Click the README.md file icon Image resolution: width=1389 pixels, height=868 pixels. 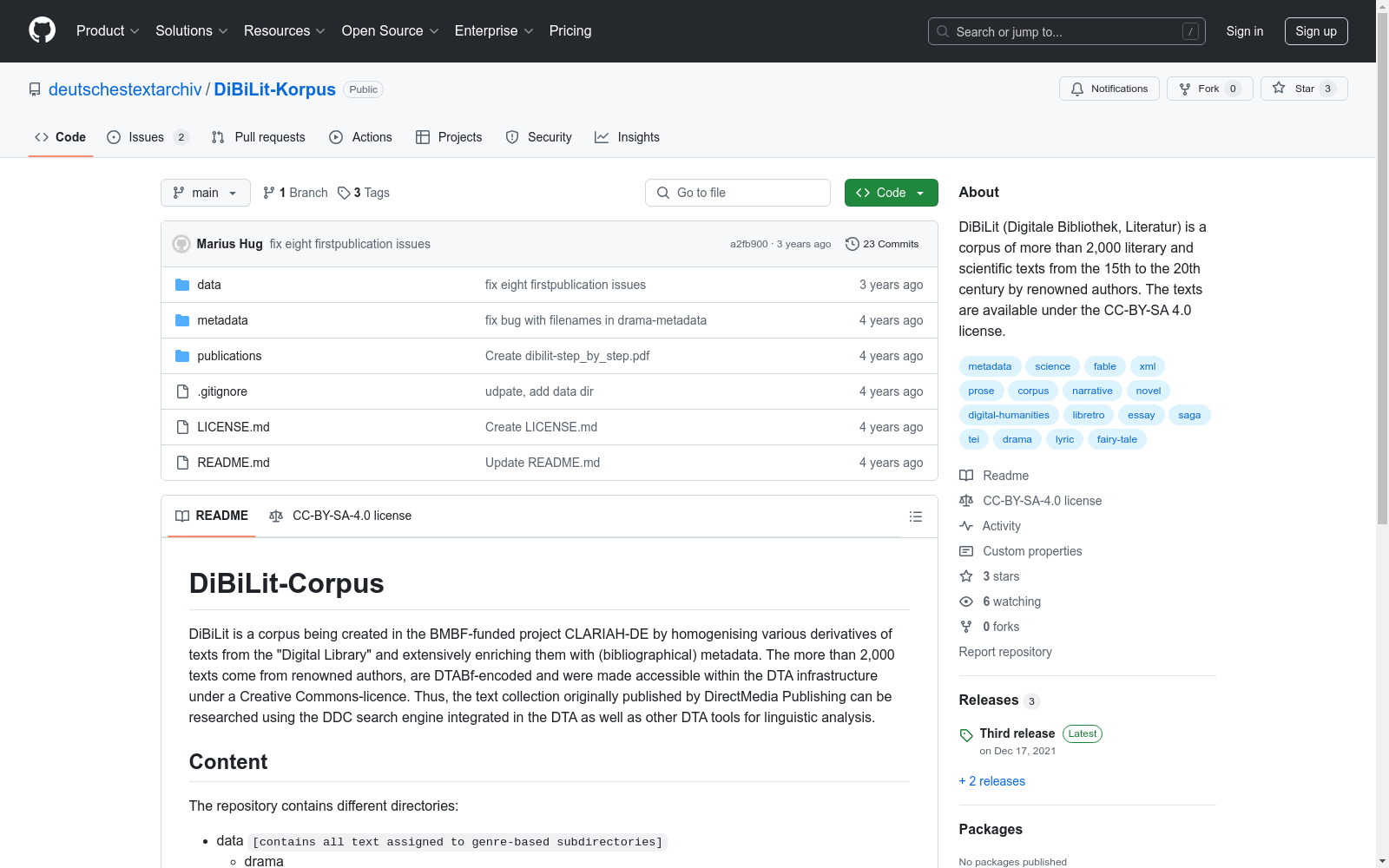182,463
